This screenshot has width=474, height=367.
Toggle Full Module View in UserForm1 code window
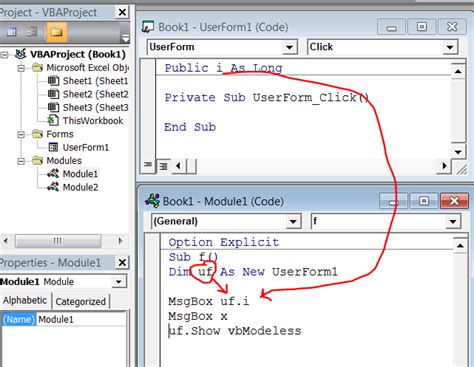tap(163, 166)
